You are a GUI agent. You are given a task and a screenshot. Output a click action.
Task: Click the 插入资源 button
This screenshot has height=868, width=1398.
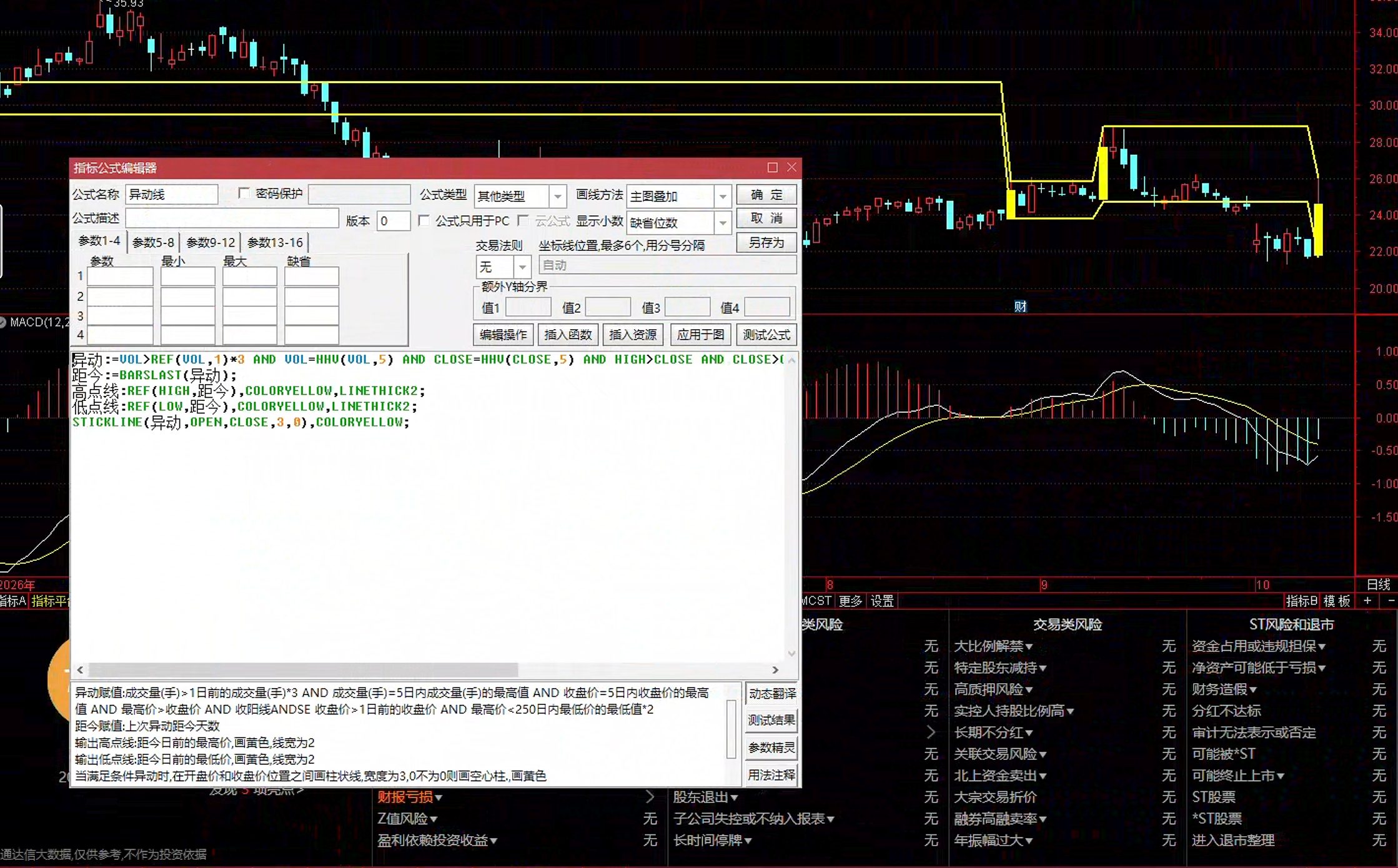pyautogui.click(x=633, y=335)
